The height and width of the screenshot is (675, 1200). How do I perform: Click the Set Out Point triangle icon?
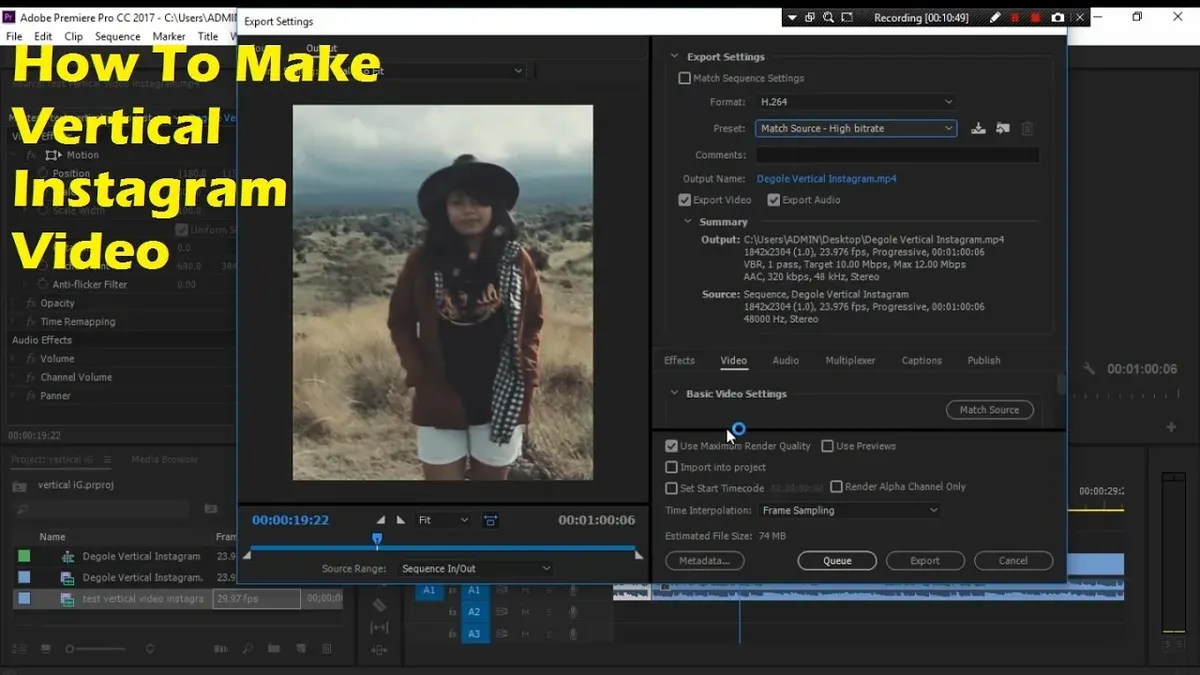pyautogui.click(x=401, y=520)
